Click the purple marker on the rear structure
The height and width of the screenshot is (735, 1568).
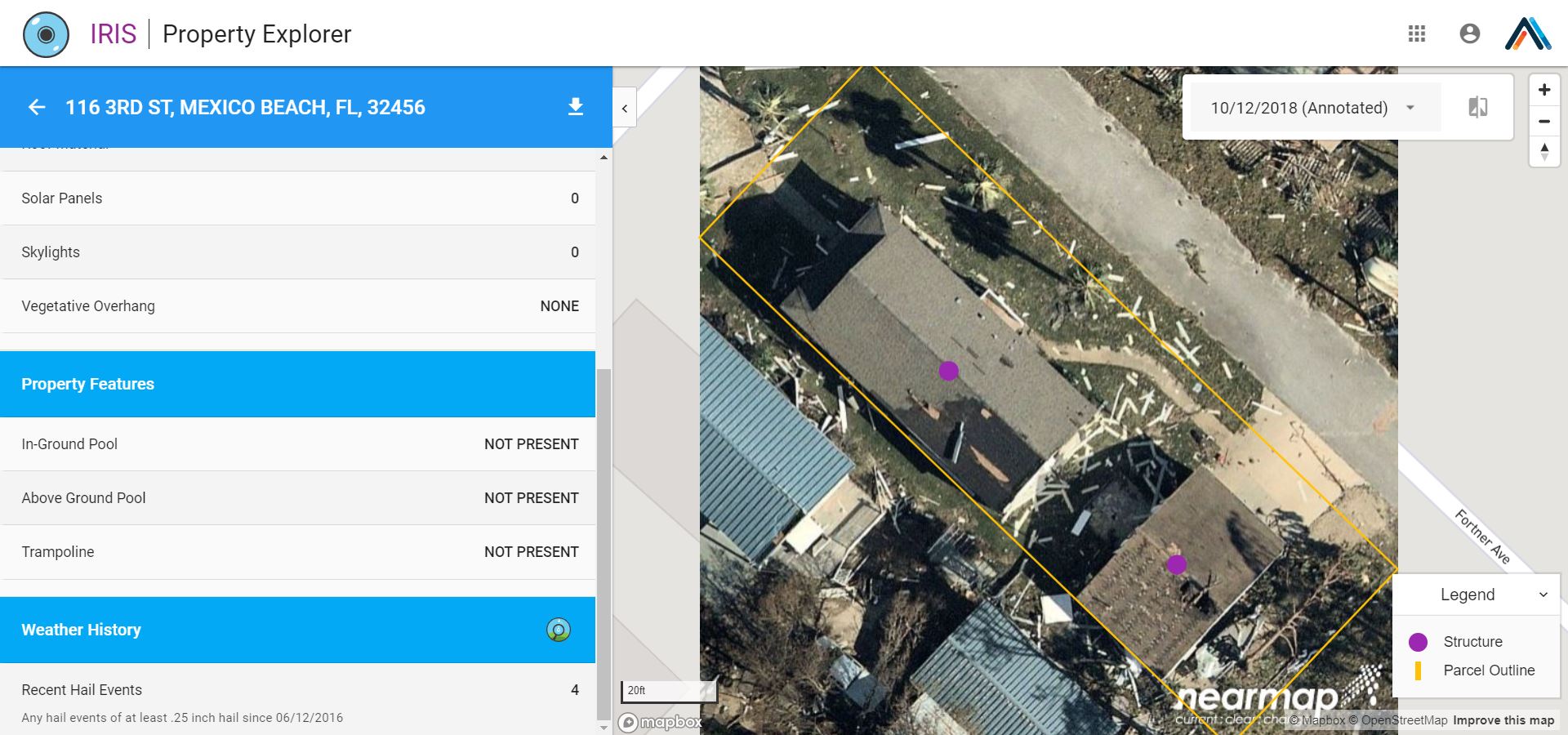click(x=1177, y=564)
